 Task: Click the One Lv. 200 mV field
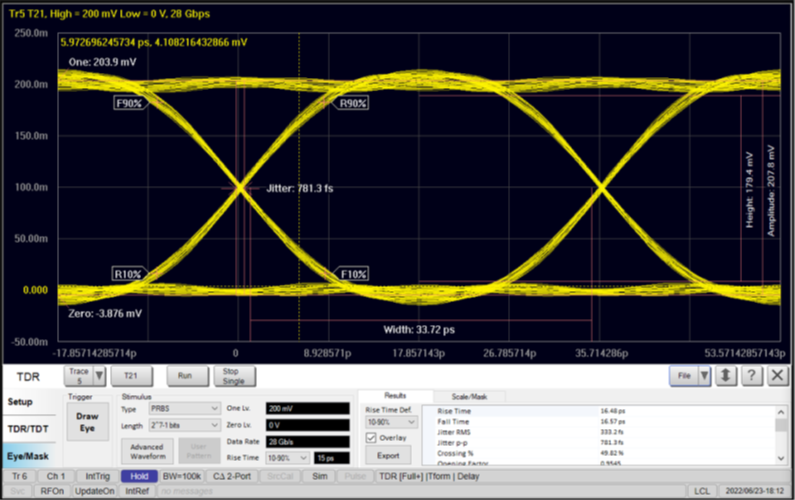coord(307,408)
